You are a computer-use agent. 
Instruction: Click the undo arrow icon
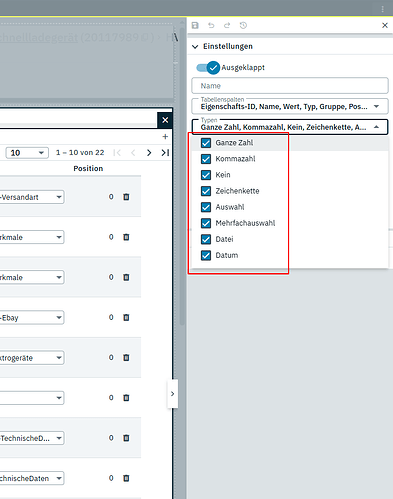pos(211,25)
